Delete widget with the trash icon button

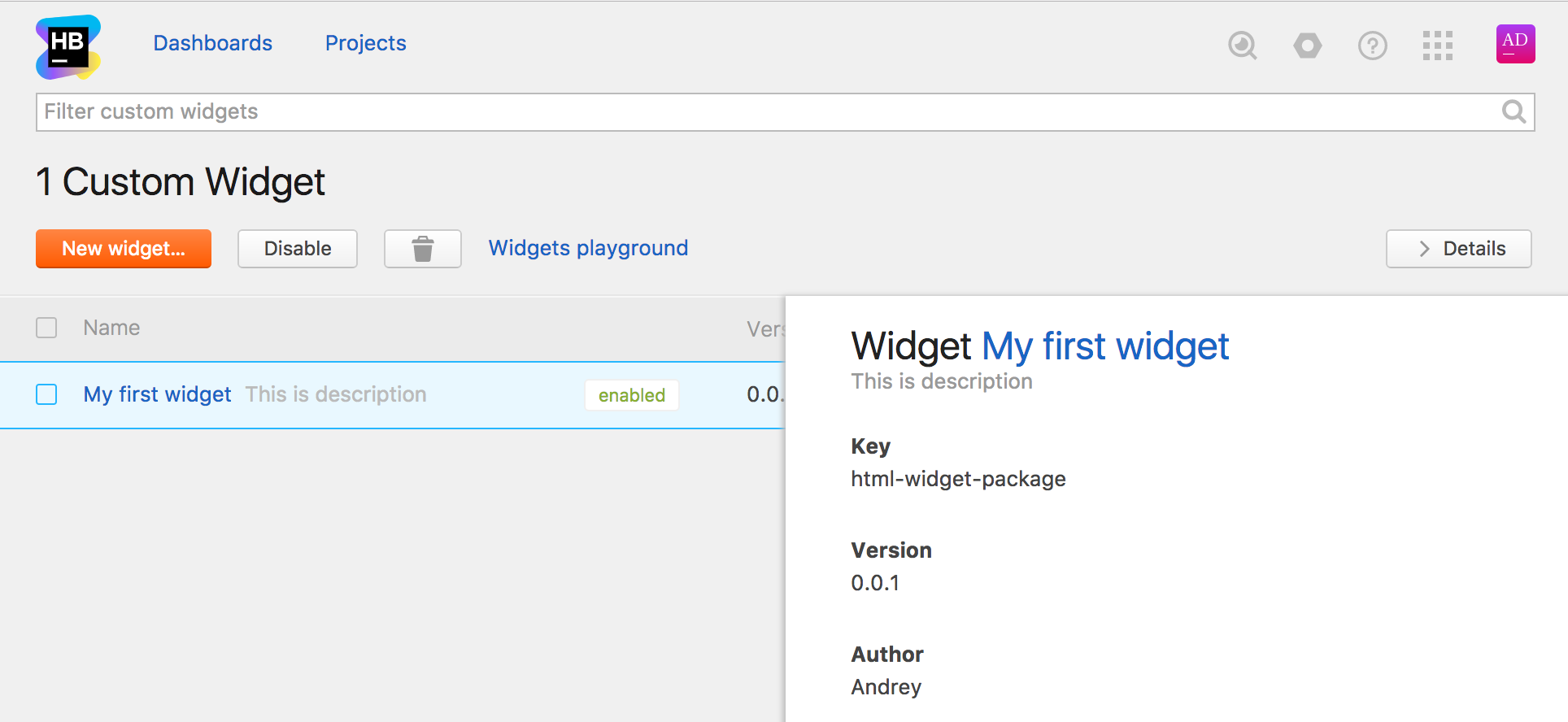[x=423, y=249]
